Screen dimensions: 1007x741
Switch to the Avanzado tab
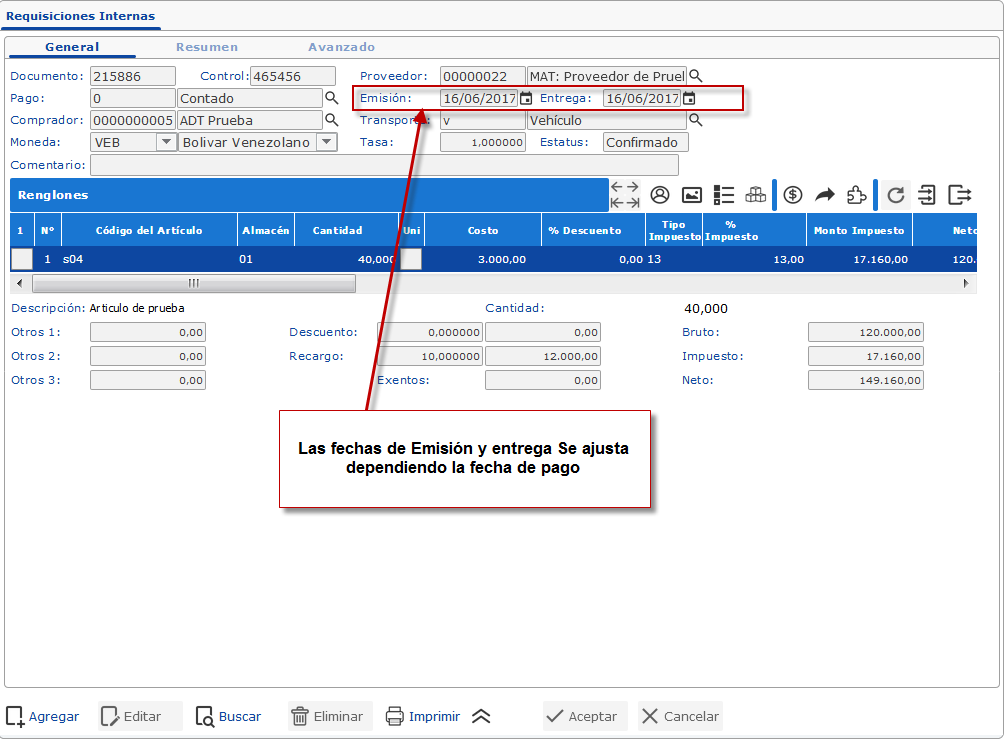pos(341,47)
